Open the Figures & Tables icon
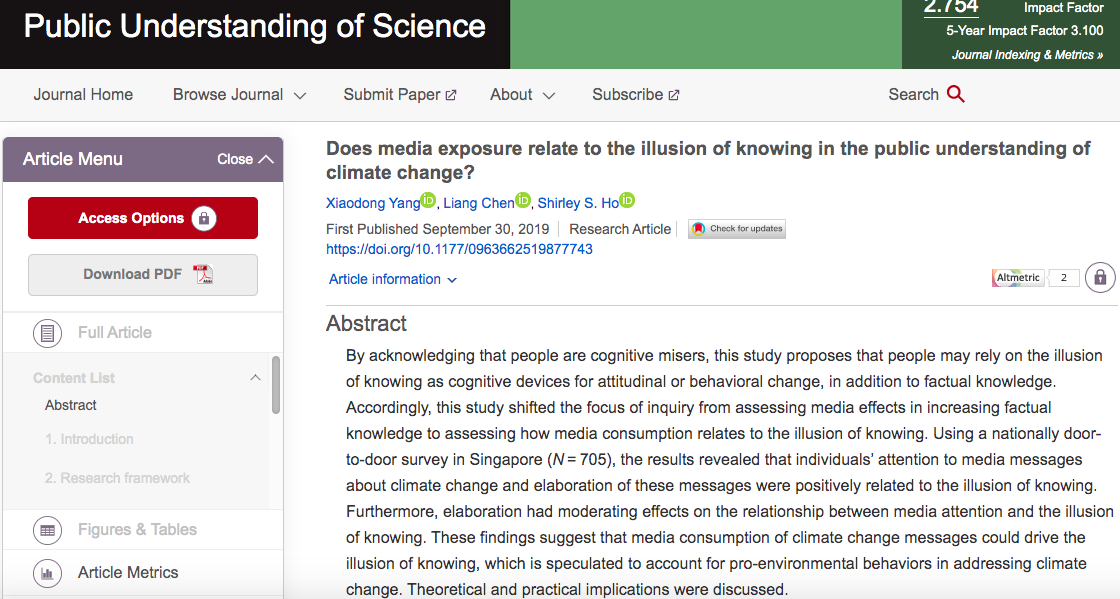1120x599 pixels. coord(48,530)
